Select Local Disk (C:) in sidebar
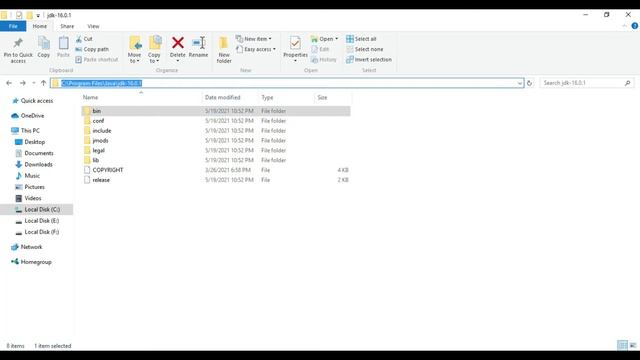 coord(37,209)
